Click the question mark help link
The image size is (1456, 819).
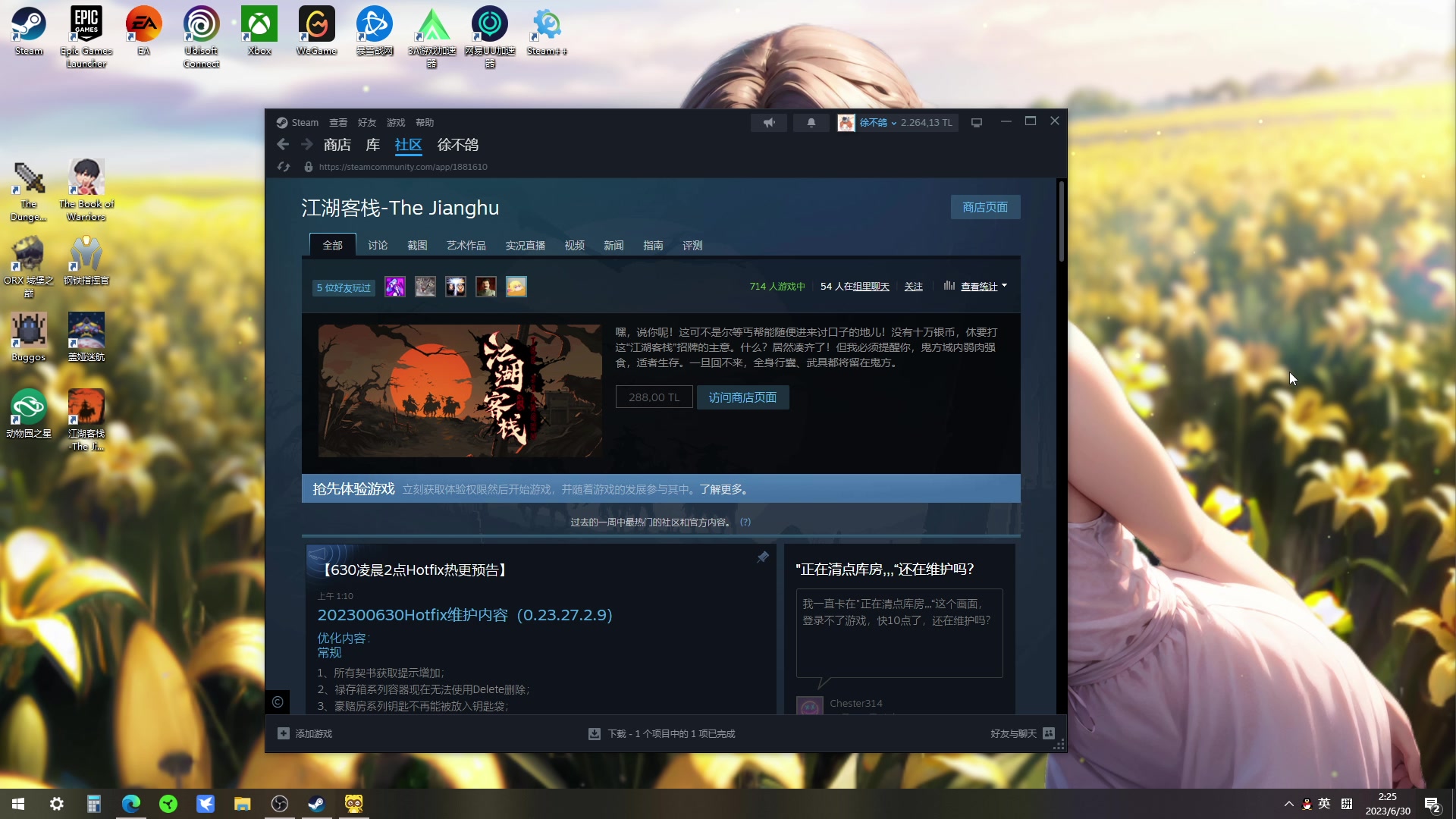pyautogui.click(x=745, y=522)
